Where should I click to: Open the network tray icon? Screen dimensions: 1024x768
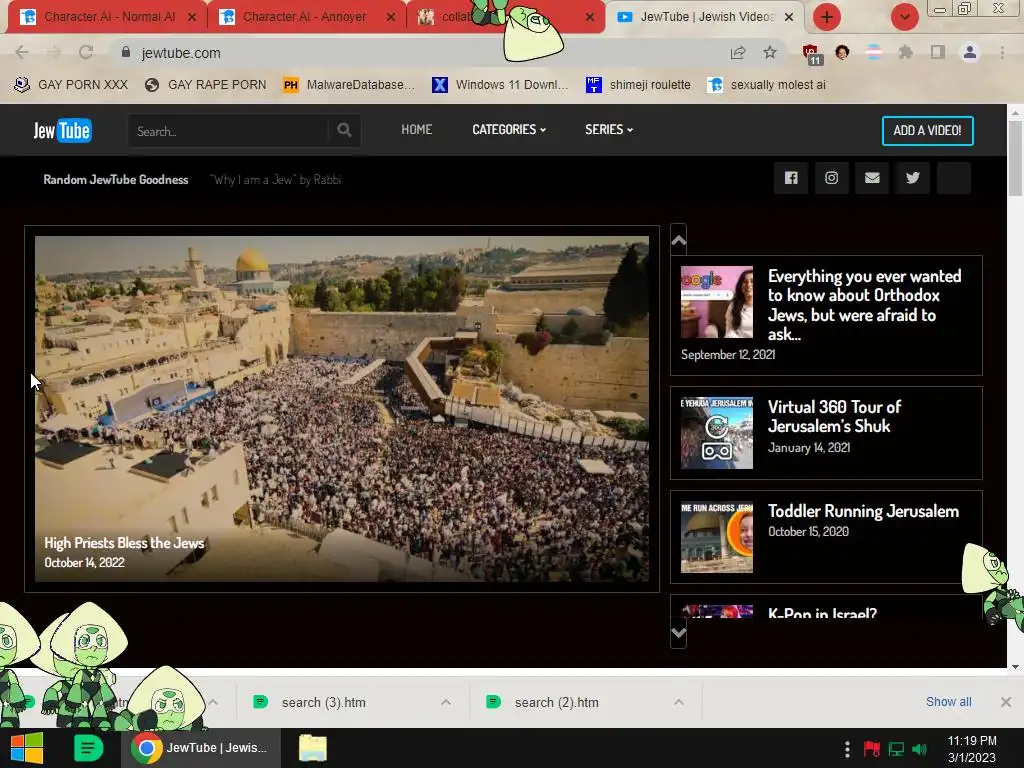coord(896,749)
